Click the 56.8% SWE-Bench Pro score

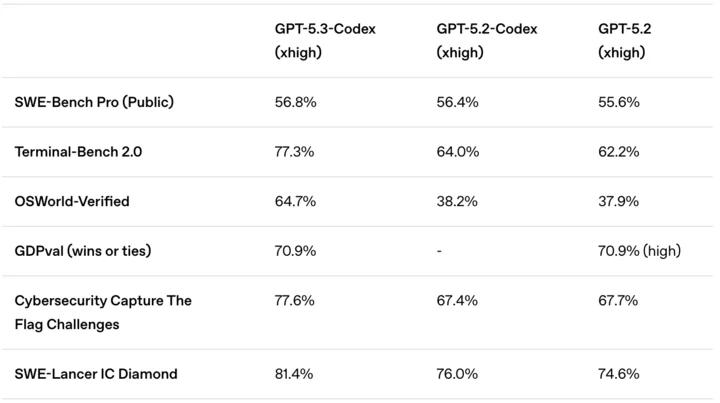(x=296, y=102)
